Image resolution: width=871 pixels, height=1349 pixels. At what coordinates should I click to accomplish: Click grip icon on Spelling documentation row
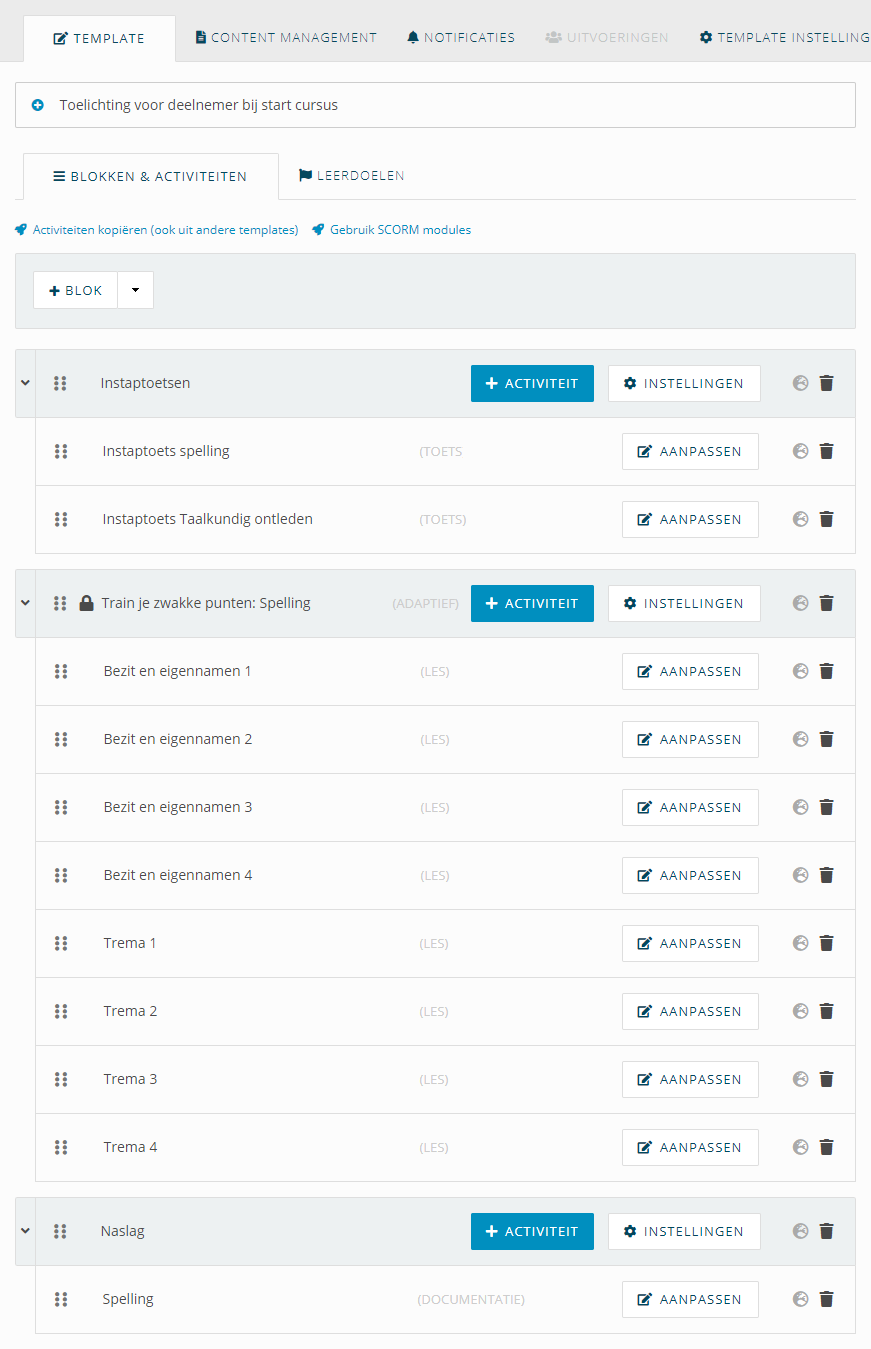click(x=61, y=1299)
